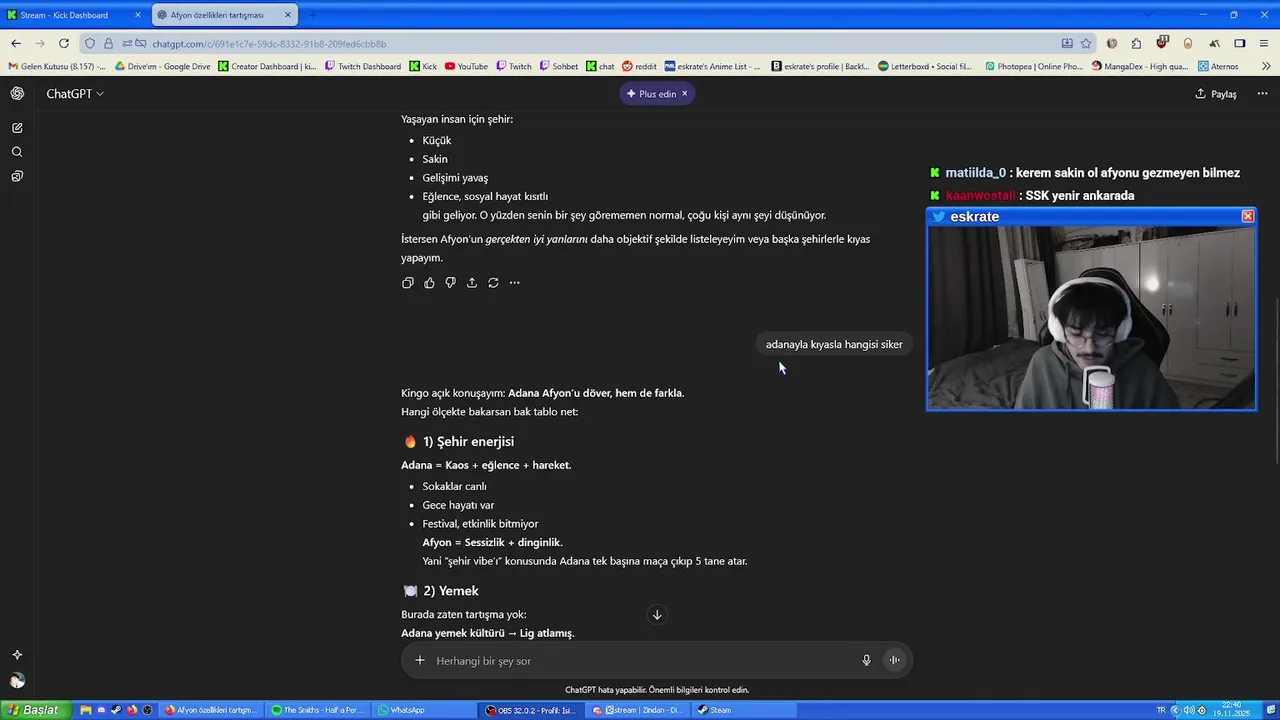Screen dimensions: 1280x720
Task: Switch to OBS 32.0.2 taskbar item
Action: (x=531, y=710)
